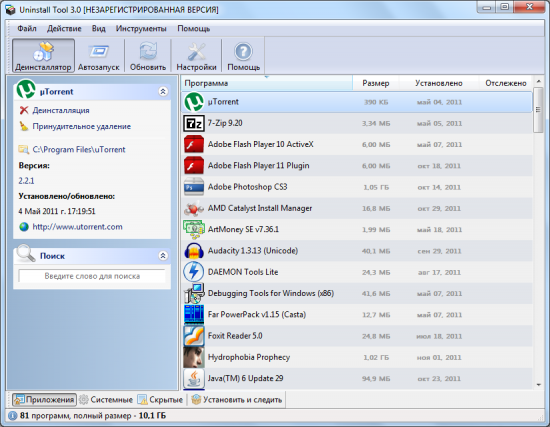This screenshot has width=550, height=427.
Task: Select the DAEMON Tools Lite text
Action: (243, 272)
